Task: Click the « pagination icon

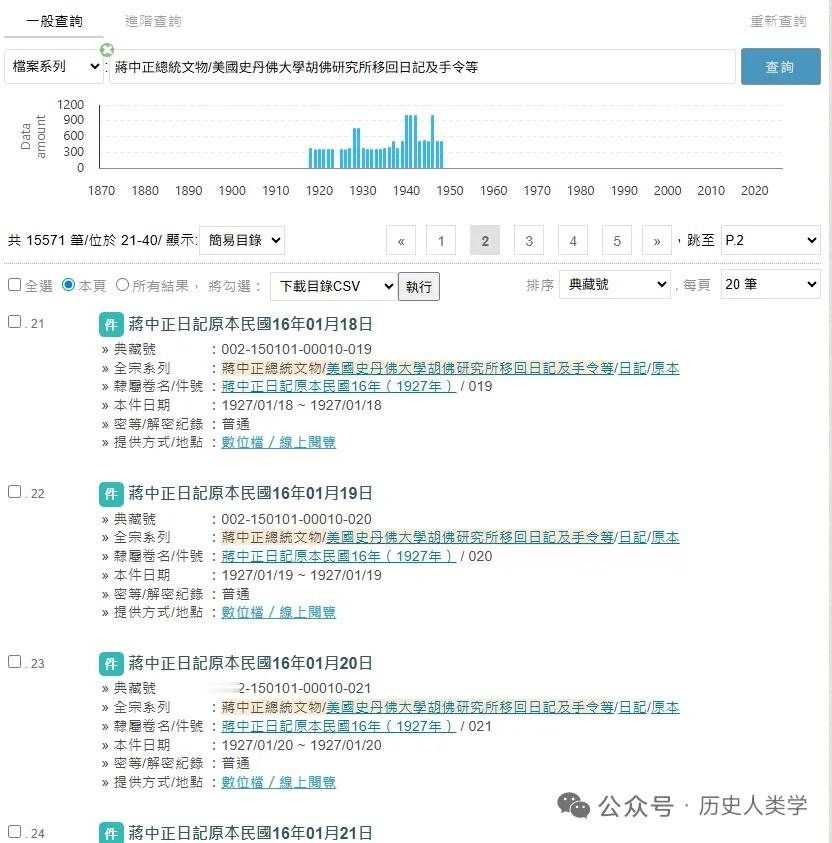Action: pyautogui.click(x=400, y=240)
